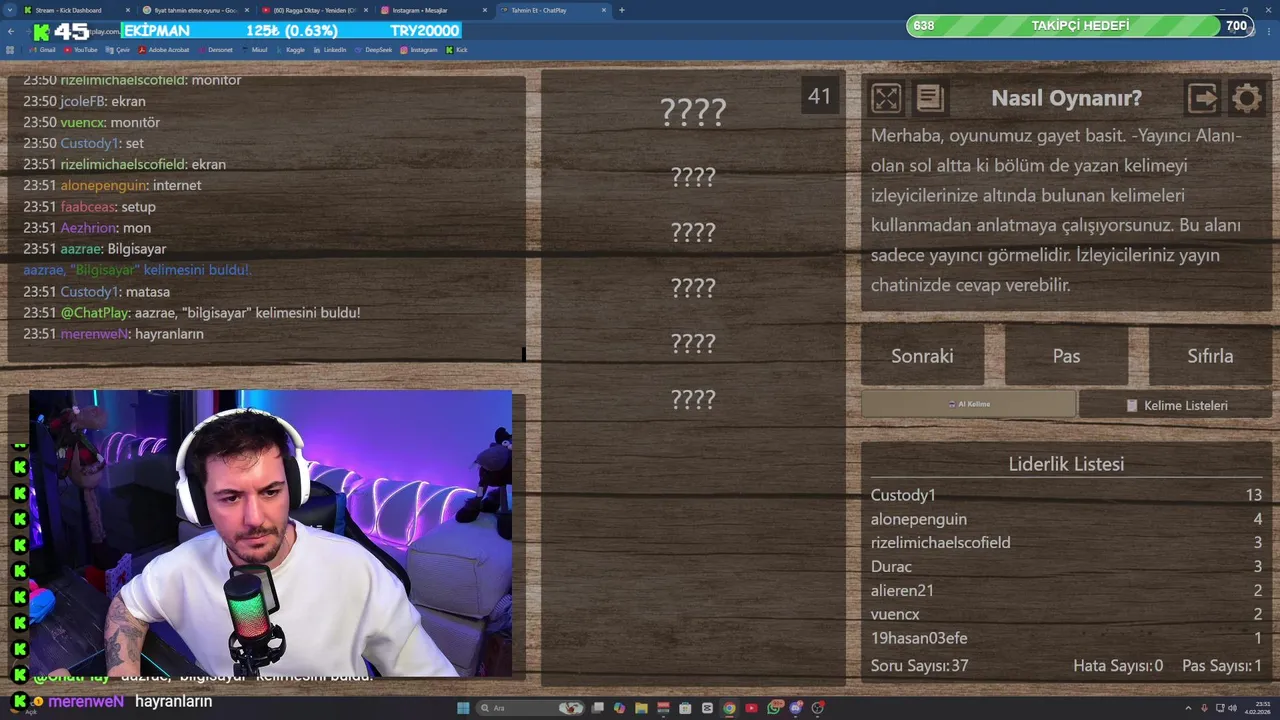The image size is (1280, 720).
Task: Open the Instagram bookmark
Action: 418,50
